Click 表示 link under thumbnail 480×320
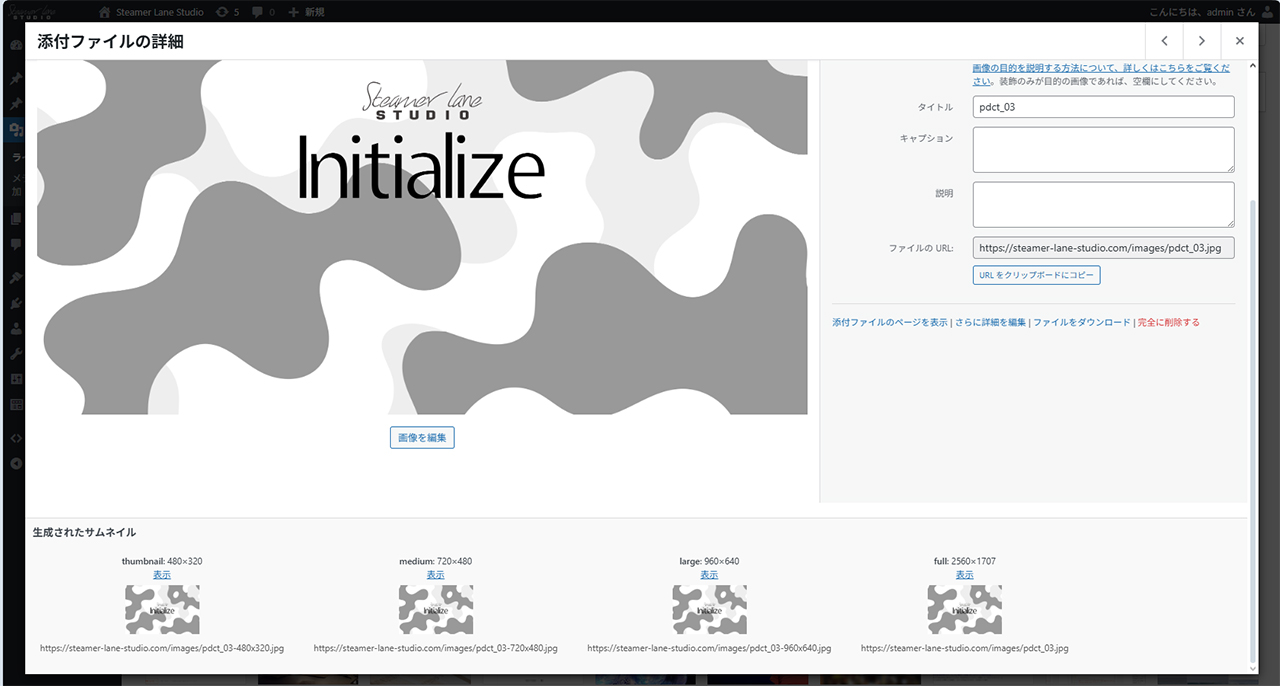Viewport: 1280px width, 686px height. click(x=162, y=575)
